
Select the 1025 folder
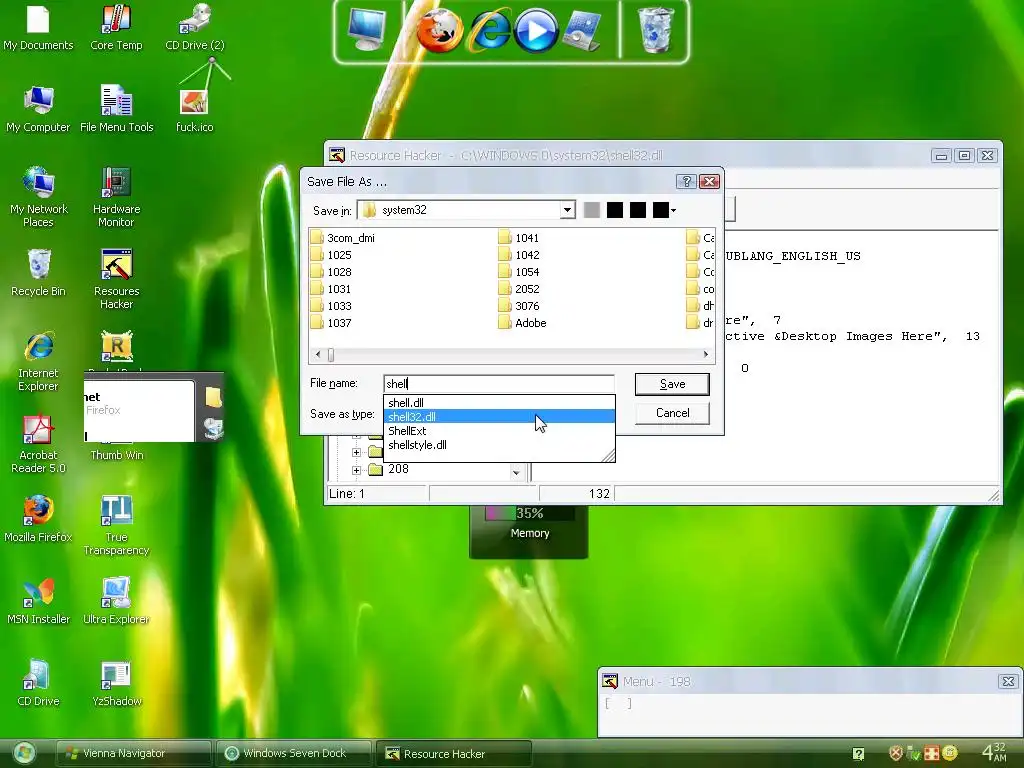click(331, 255)
